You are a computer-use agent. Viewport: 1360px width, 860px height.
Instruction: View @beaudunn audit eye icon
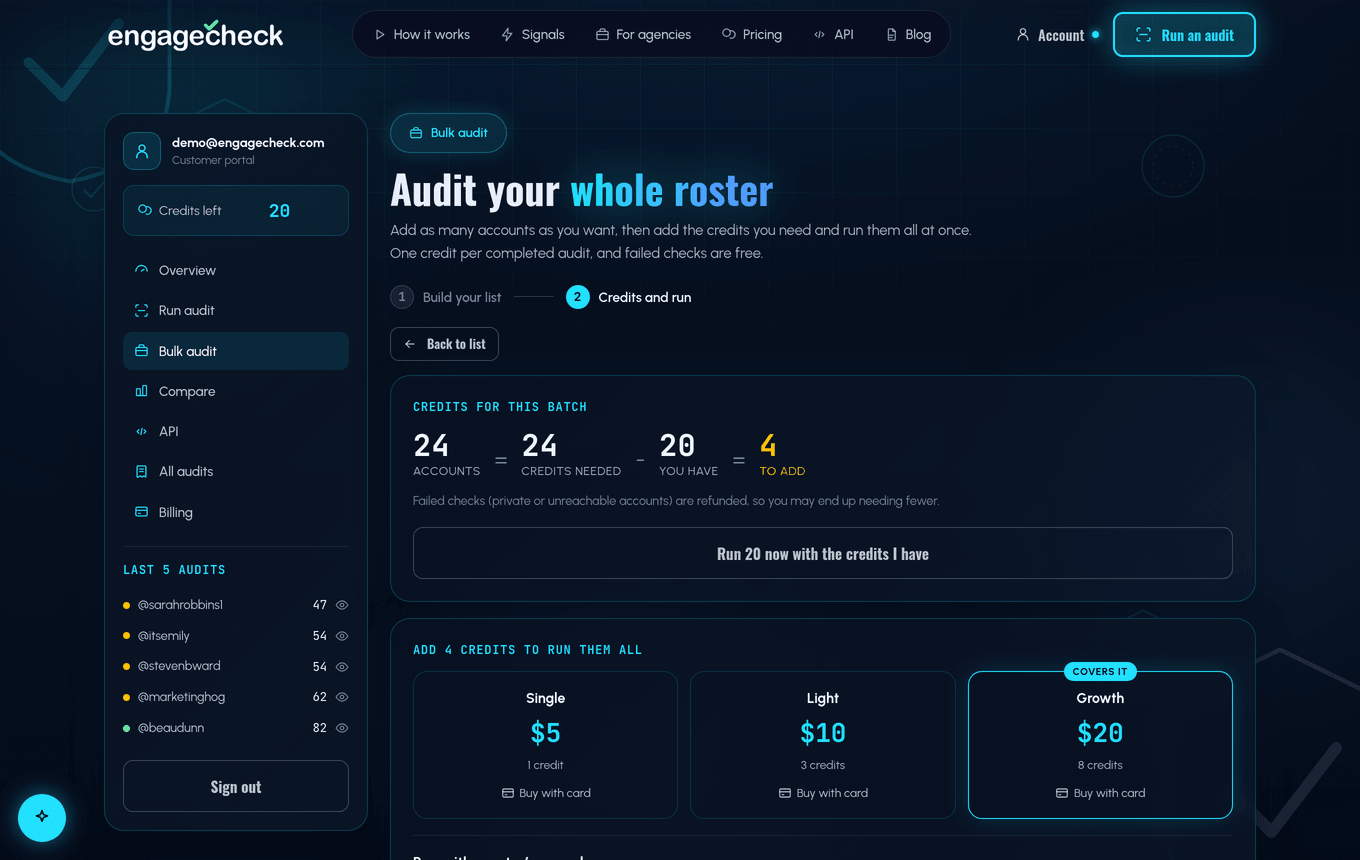click(x=342, y=728)
